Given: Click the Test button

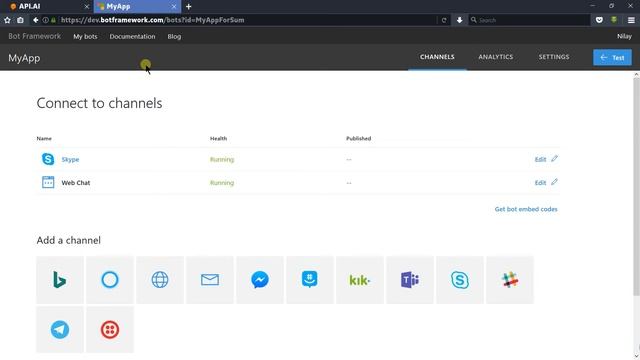Looking at the screenshot, I should click(x=612, y=58).
